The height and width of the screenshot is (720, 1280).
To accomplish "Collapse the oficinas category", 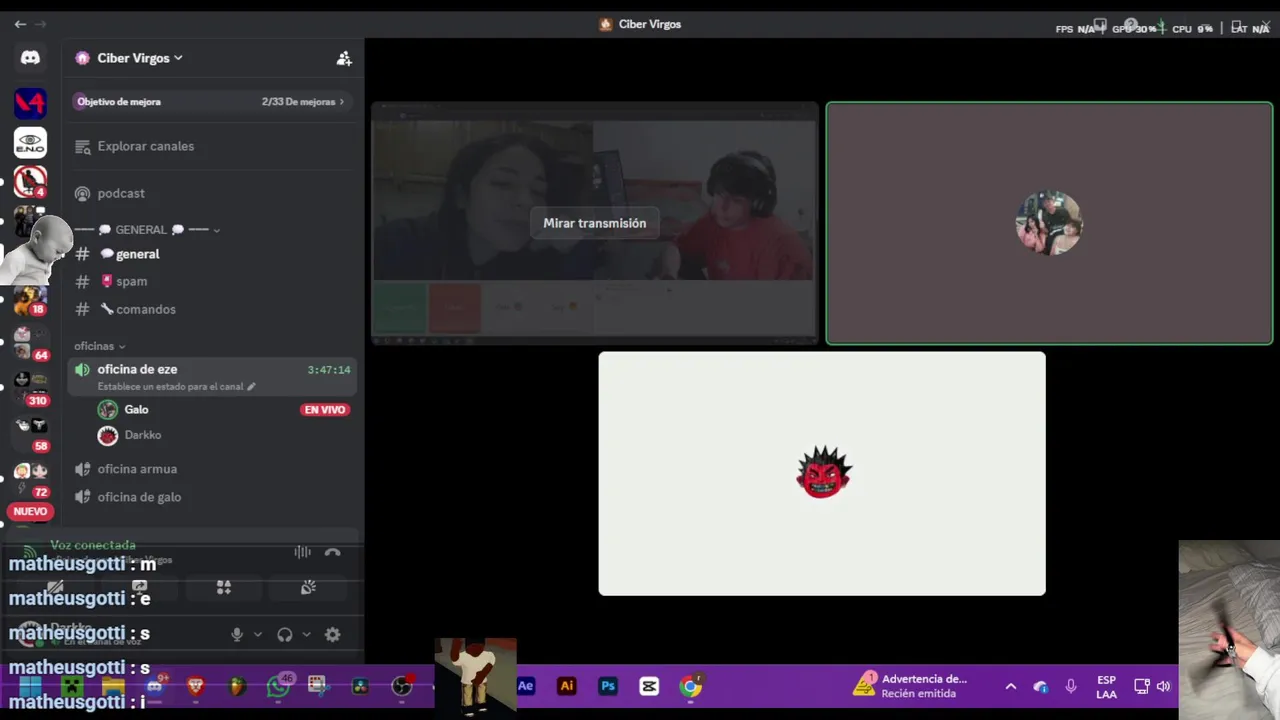I will coord(99,346).
